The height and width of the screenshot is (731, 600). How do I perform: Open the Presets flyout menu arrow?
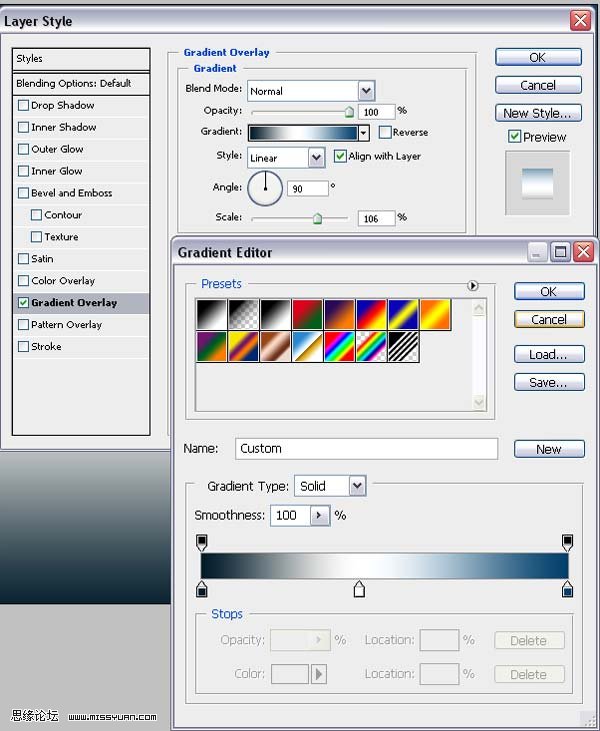[472, 285]
